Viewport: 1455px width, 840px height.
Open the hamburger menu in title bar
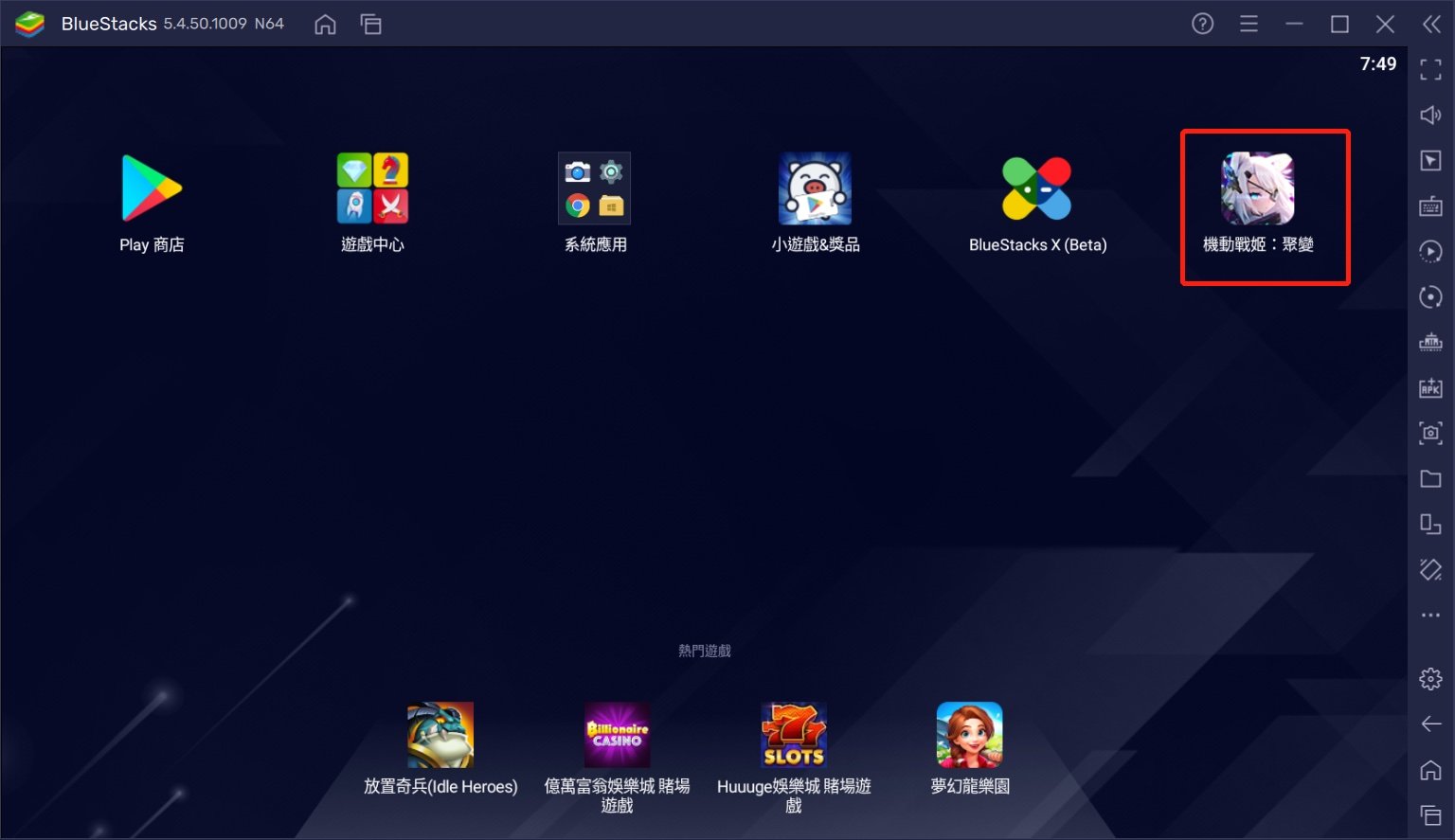pos(1249,24)
